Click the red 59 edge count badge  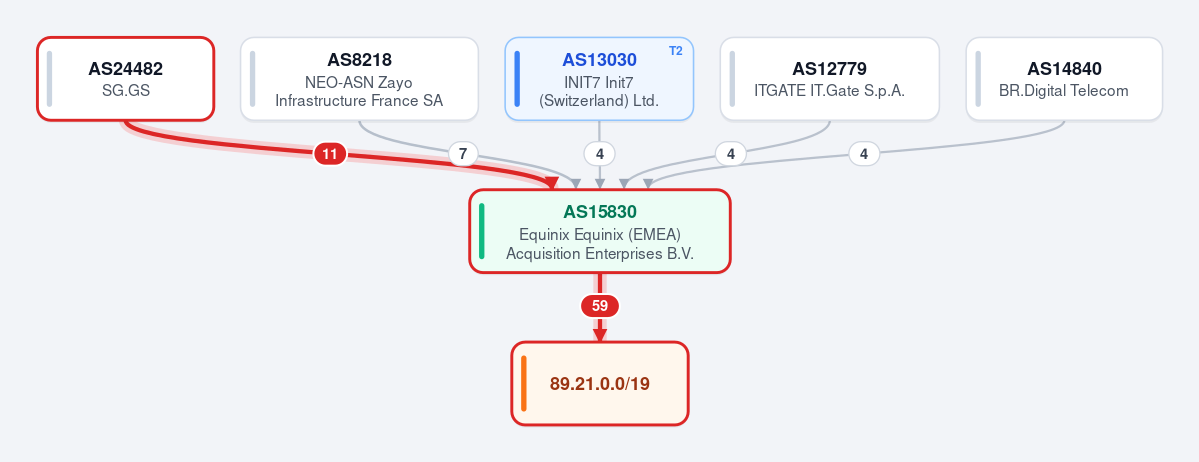(x=600, y=307)
